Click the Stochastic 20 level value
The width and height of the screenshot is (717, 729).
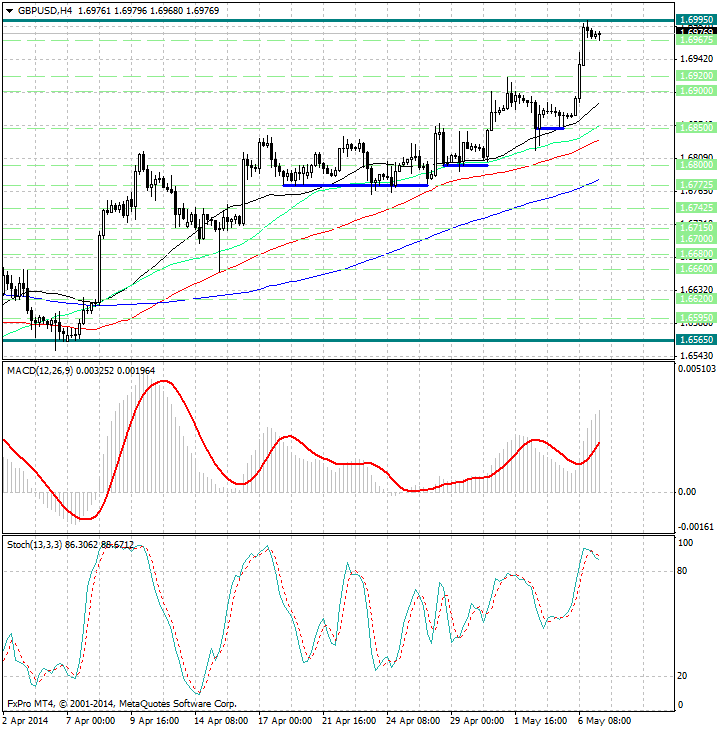682,676
